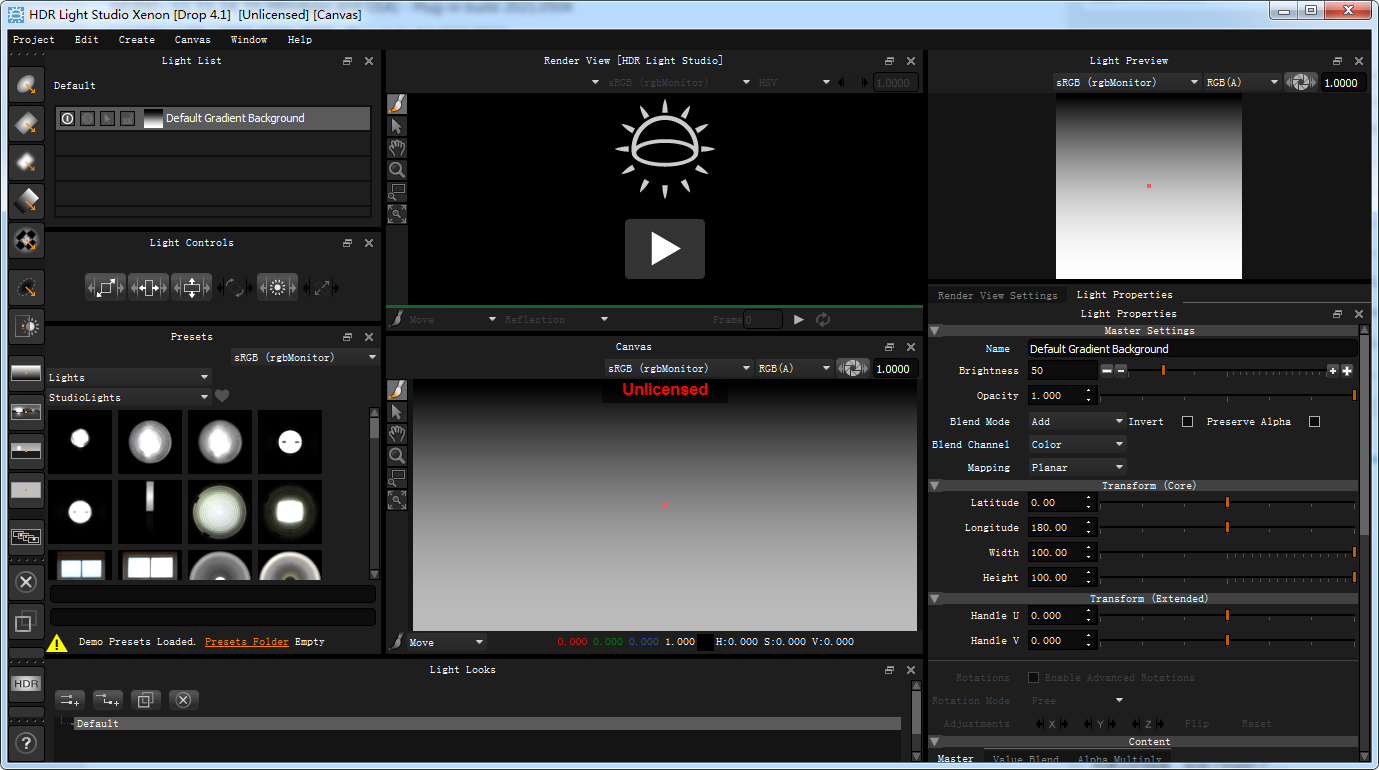The image size is (1379, 770).
Task: Open the StudioLights preset category dropdown
Action: click(x=129, y=397)
